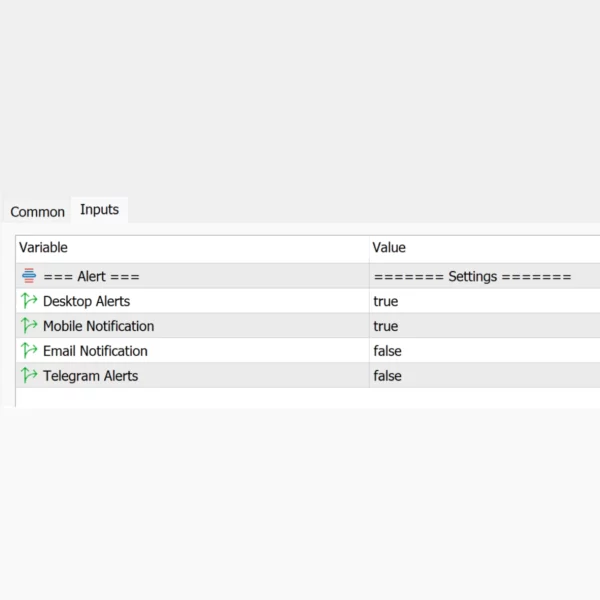Screen dimensions: 600x600
Task: Switch to the Common tab
Action: tap(37, 212)
